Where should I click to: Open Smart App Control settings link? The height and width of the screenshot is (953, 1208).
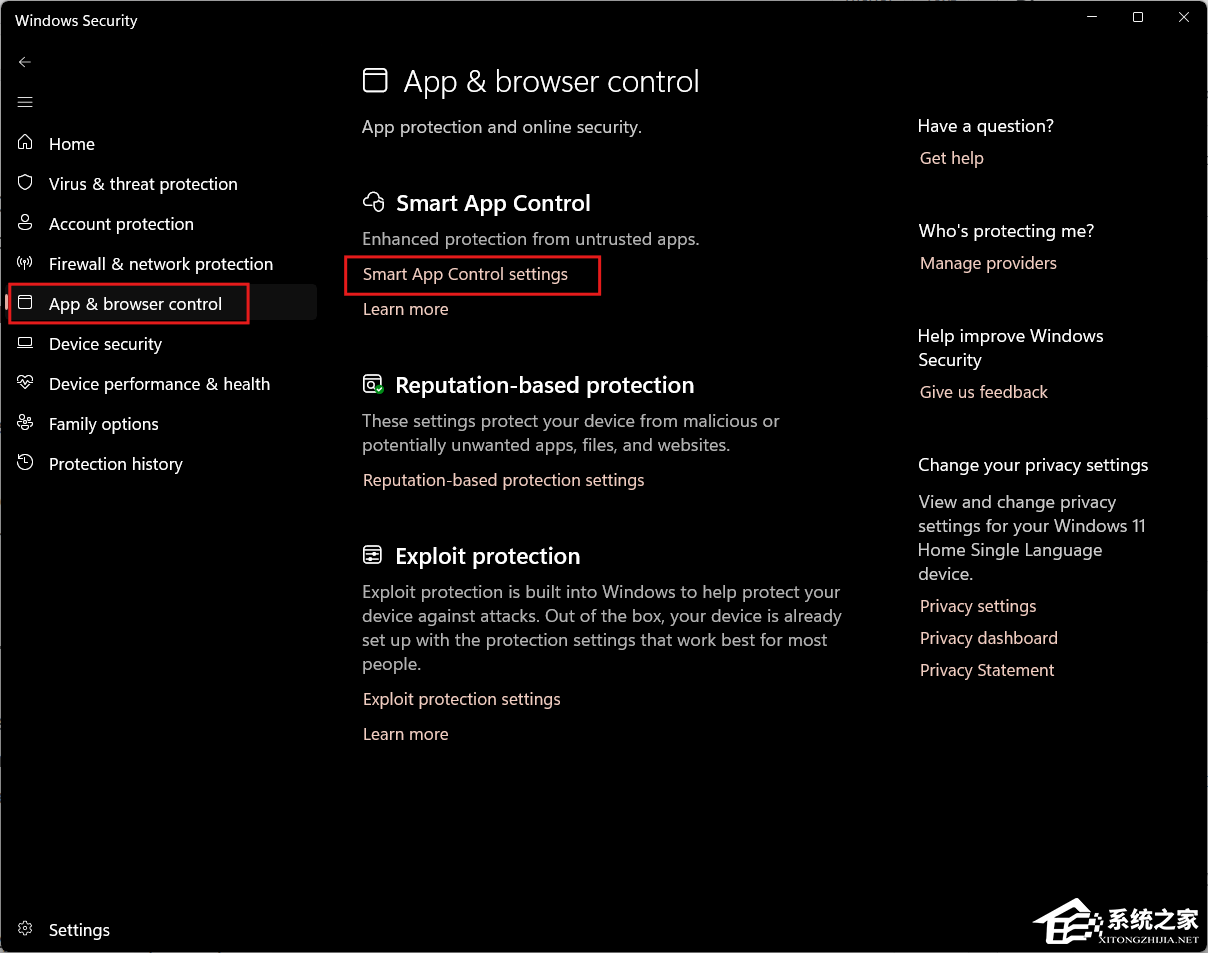[x=465, y=274]
